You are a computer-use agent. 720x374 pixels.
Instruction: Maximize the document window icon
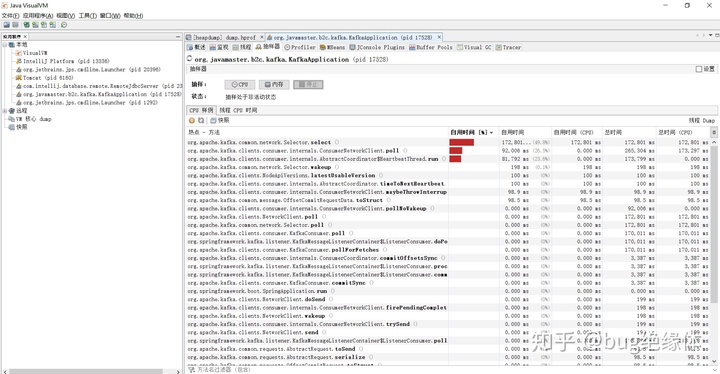pos(717,35)
